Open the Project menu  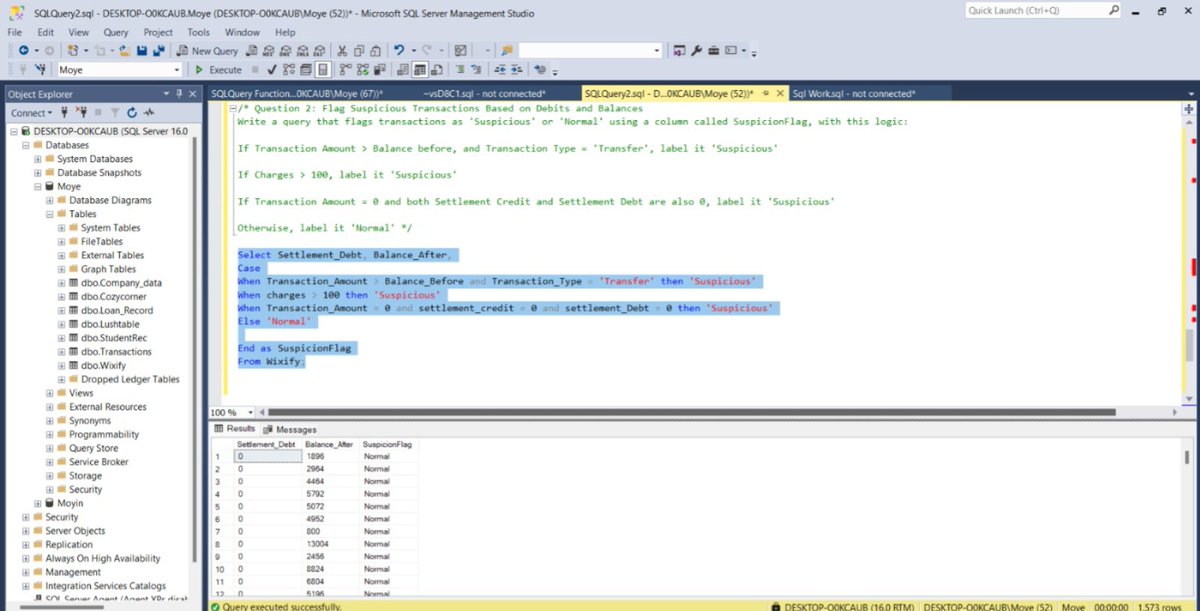(158, 32)
